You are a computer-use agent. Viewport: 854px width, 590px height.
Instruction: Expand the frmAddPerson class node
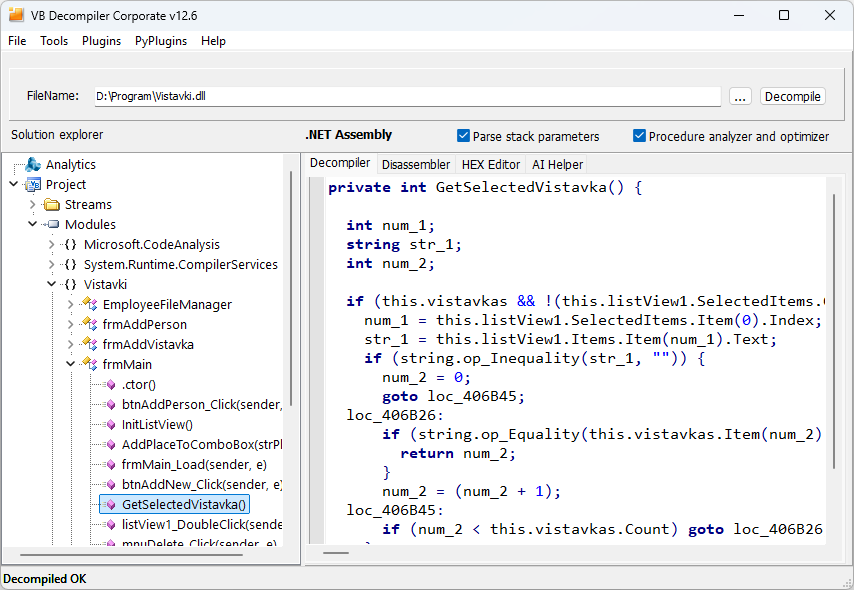point(71,325)
